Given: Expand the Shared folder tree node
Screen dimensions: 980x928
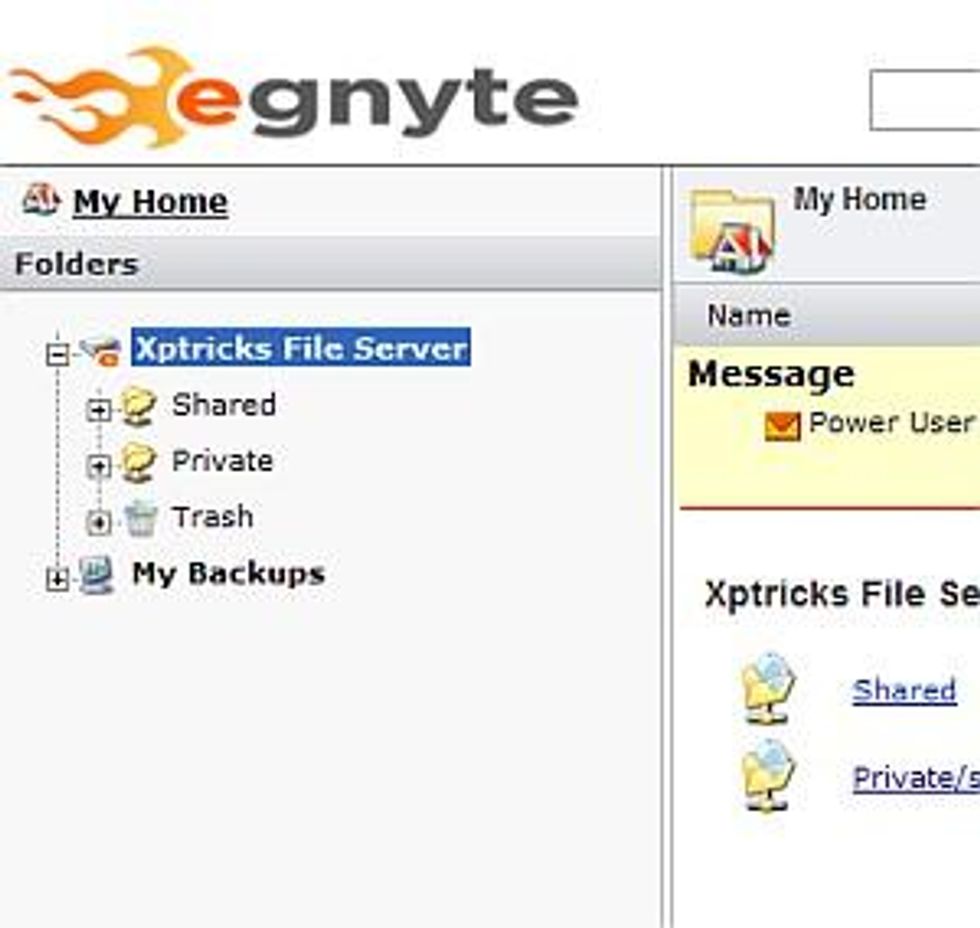Looking at the screenshot, I should coord(98,409).
